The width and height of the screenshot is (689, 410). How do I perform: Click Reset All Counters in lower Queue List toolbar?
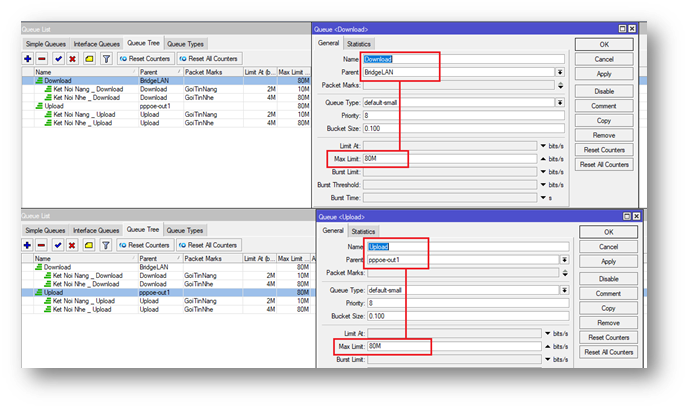pos(208,245)
